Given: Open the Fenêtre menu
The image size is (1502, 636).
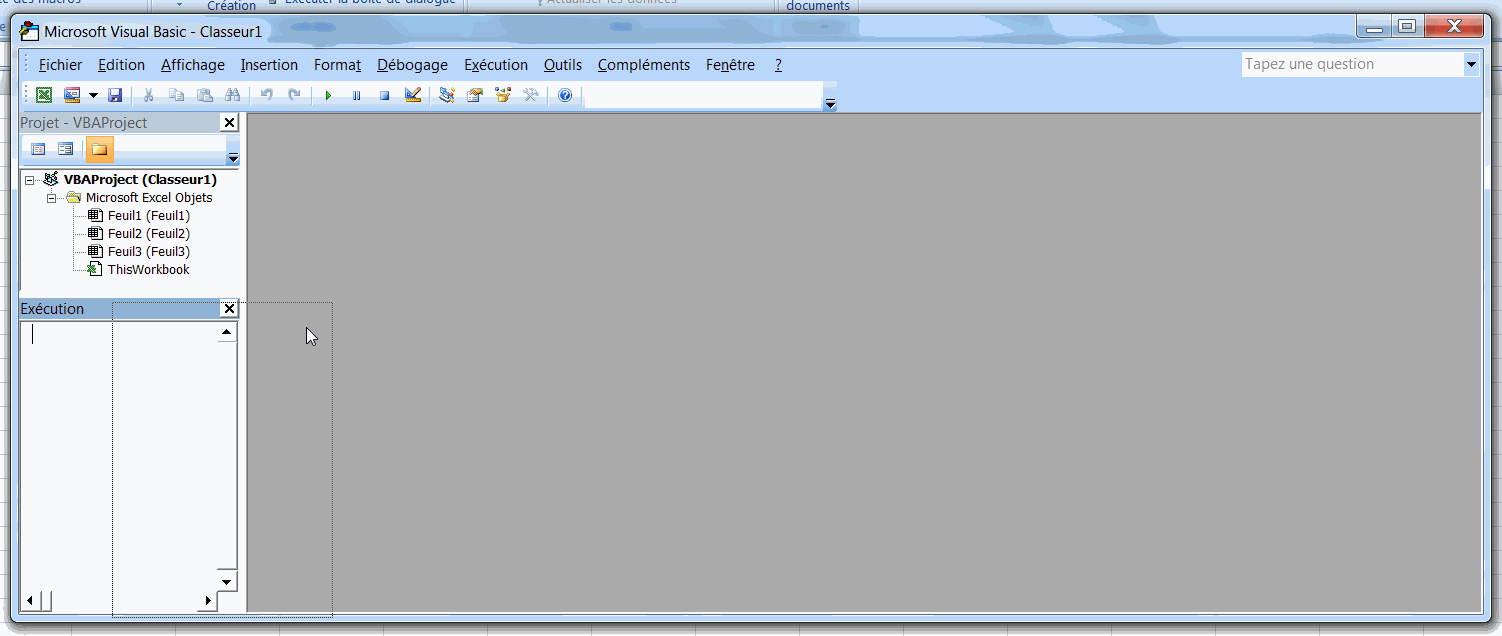Looking at the screenshot, I should click(x=730, y=65).
